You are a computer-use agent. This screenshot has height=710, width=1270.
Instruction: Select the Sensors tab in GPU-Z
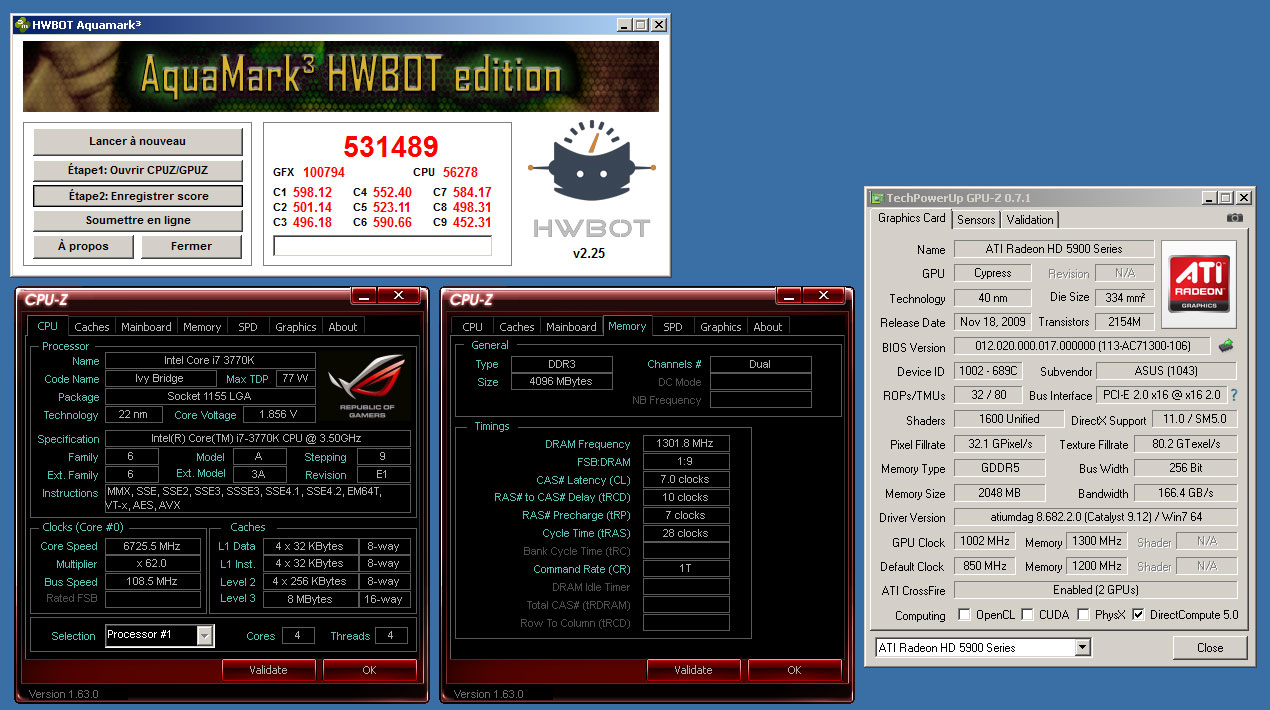tap(976, 219)
